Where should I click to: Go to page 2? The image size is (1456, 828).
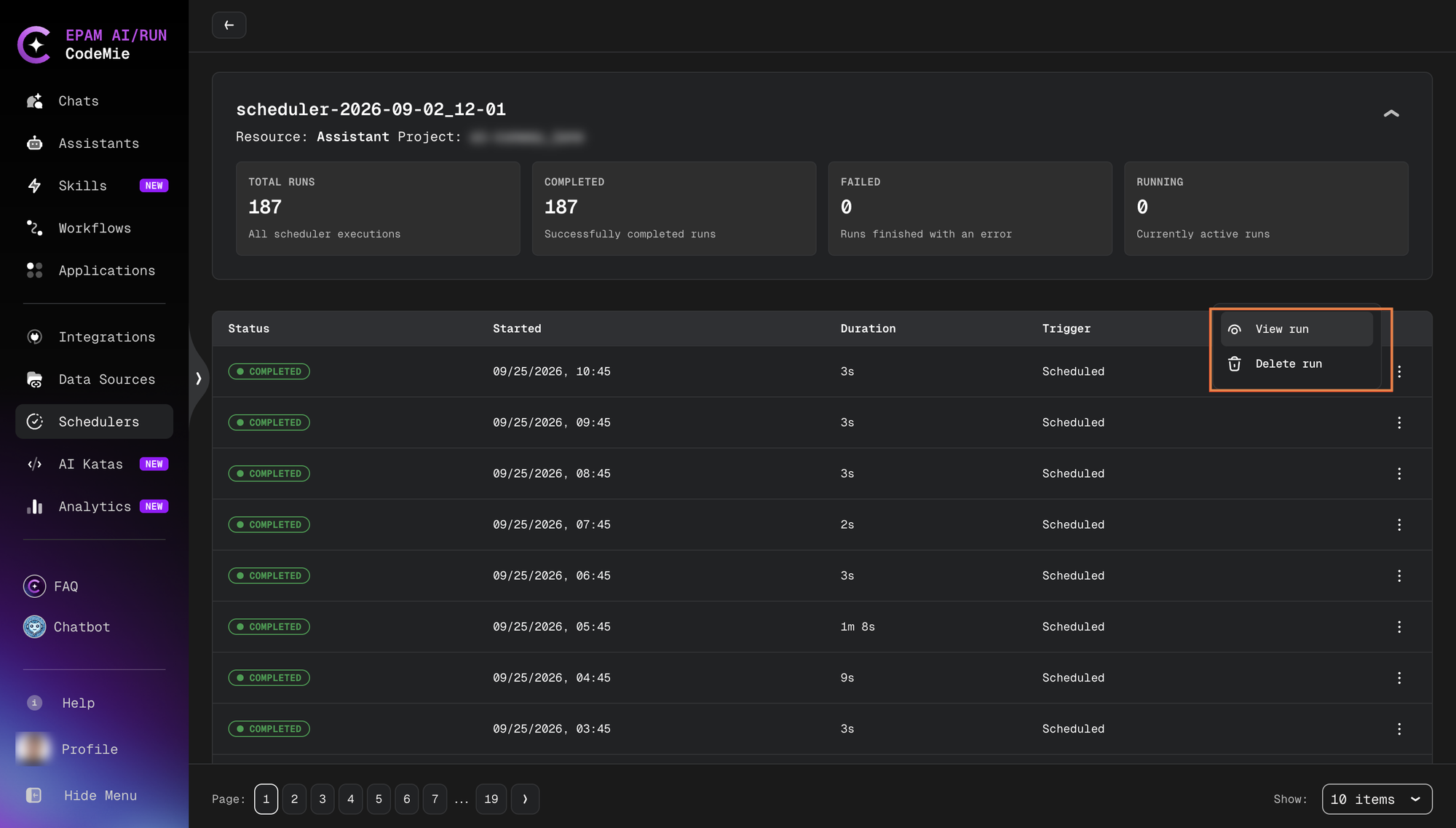(294, 799)
